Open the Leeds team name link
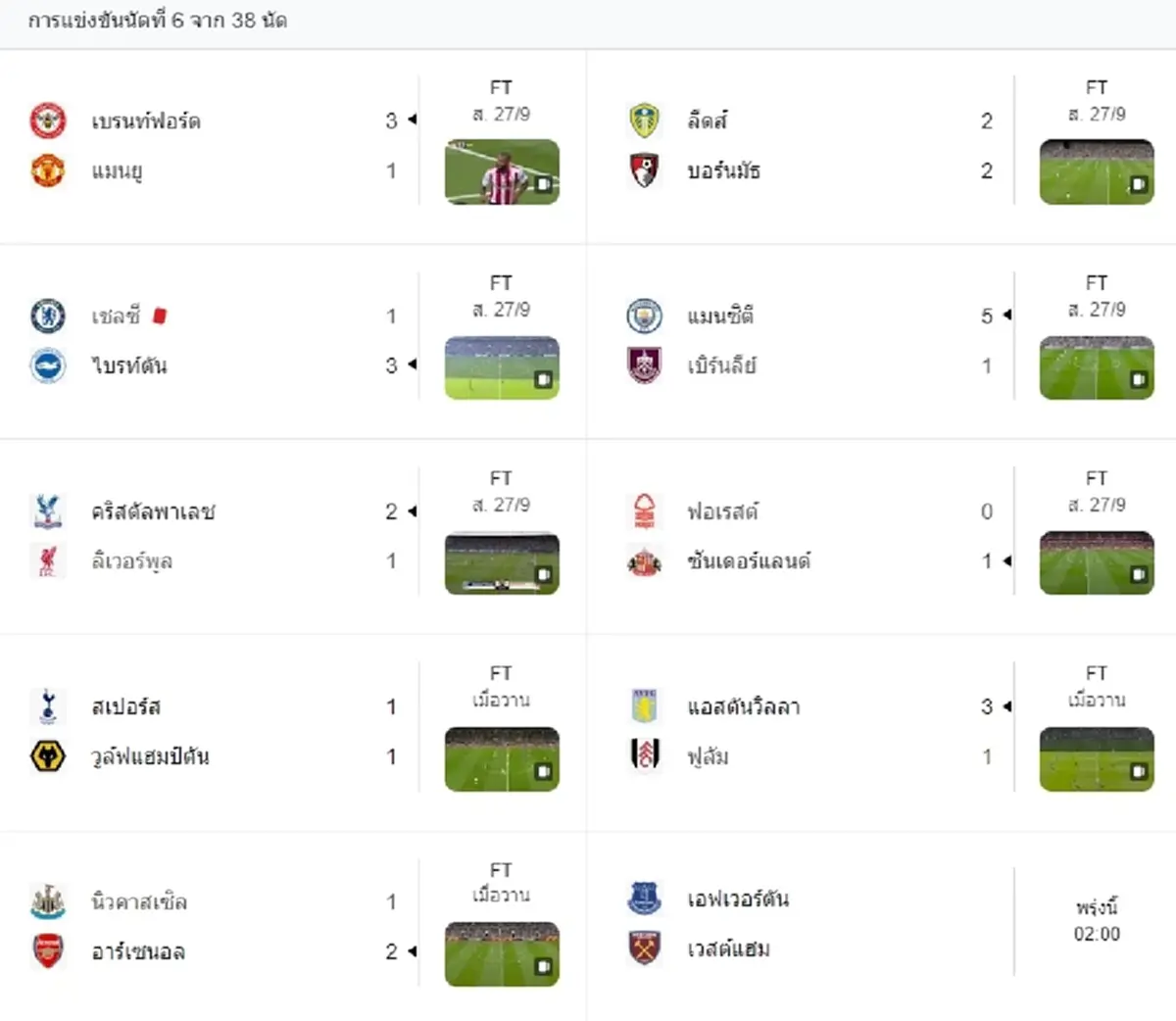 pos(708,121)
